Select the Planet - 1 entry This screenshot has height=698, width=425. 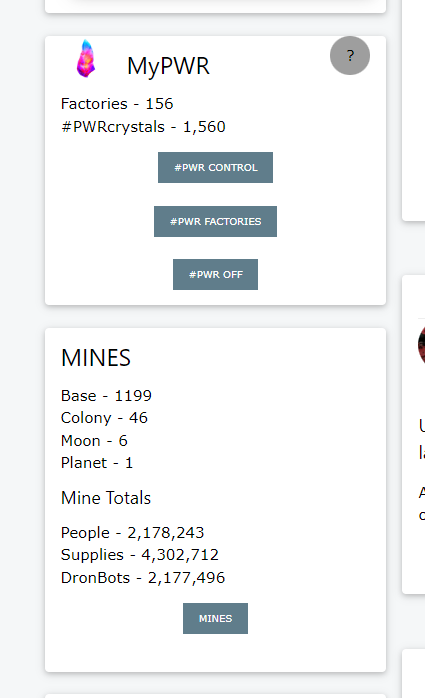[97, 463]
